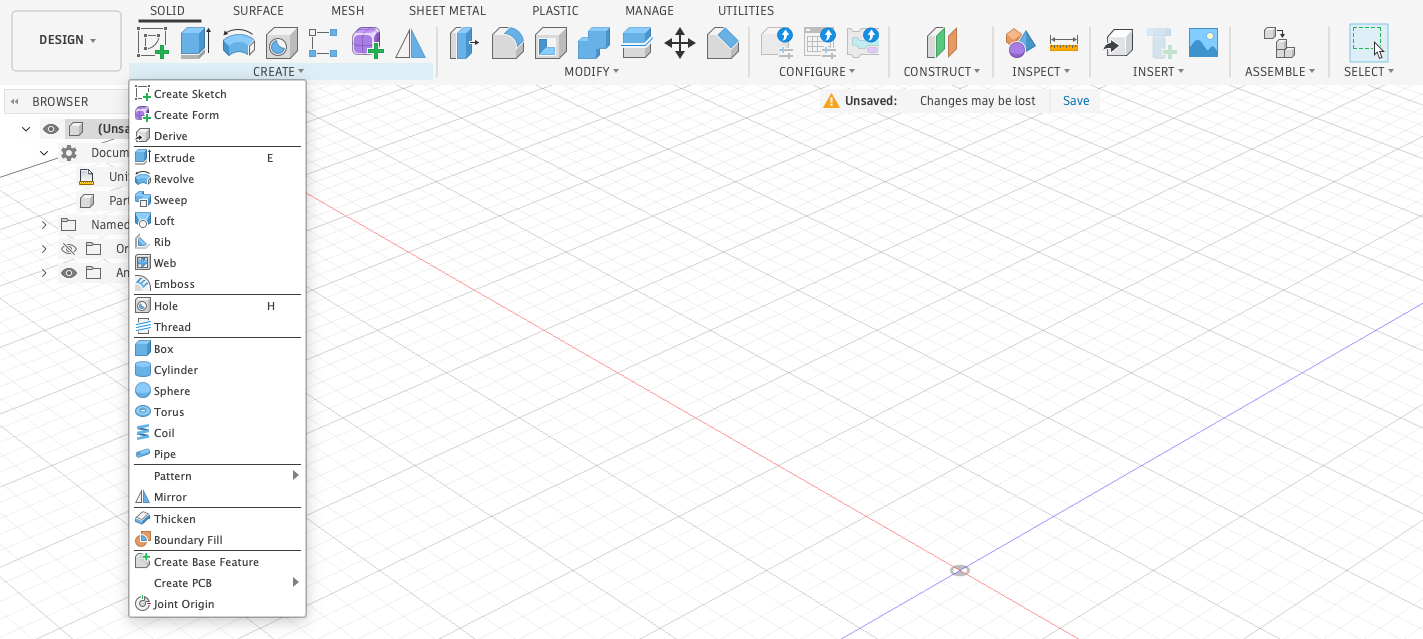This screenshot has height=639, width=1423.
Task: Open the DESIGN workspace dropdown
Action: 67,40
